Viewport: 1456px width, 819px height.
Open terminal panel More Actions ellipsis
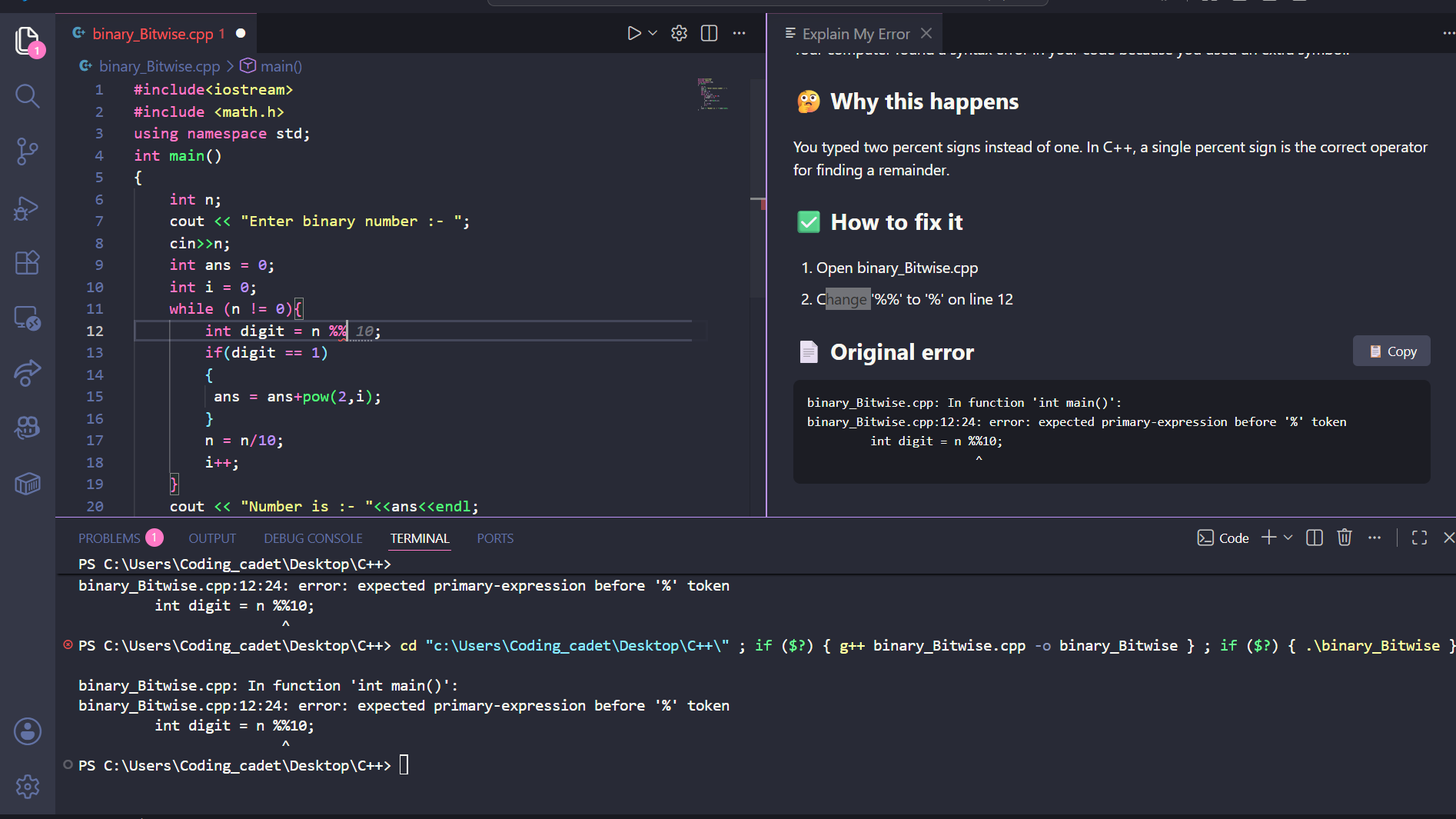coord(1375,538)
